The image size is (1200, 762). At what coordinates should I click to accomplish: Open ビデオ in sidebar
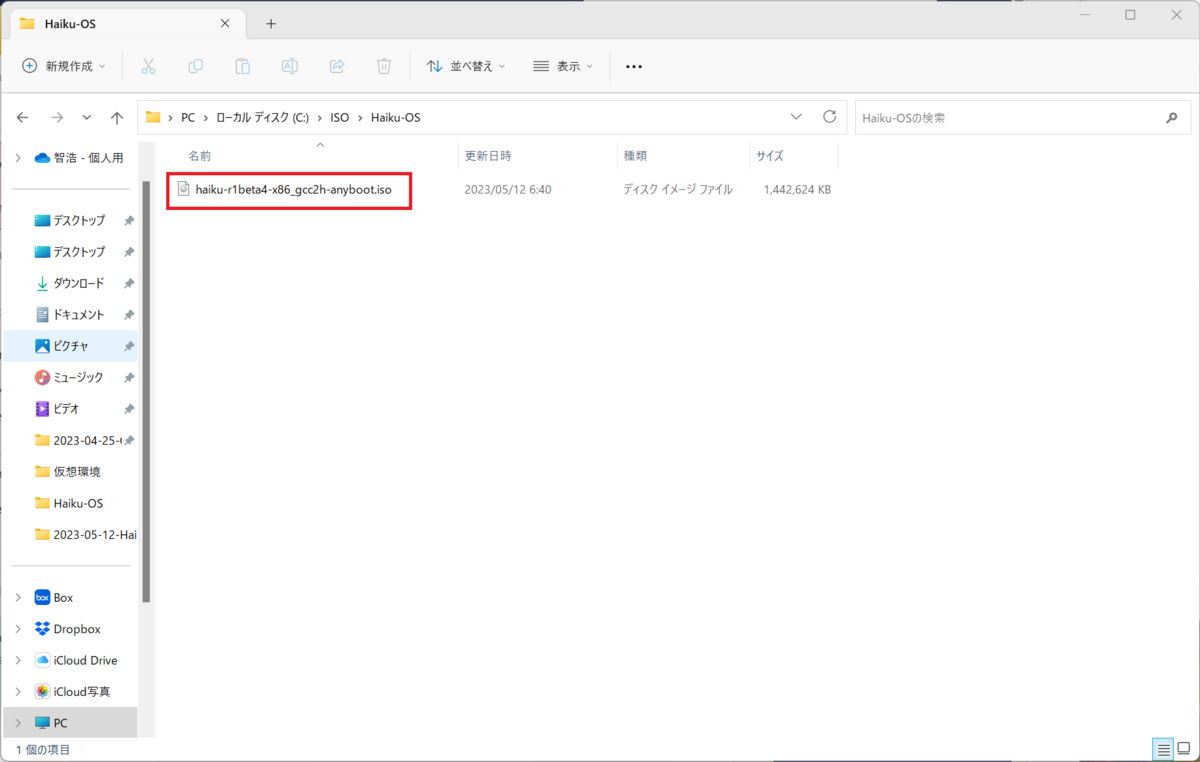[x=66, y=409]
